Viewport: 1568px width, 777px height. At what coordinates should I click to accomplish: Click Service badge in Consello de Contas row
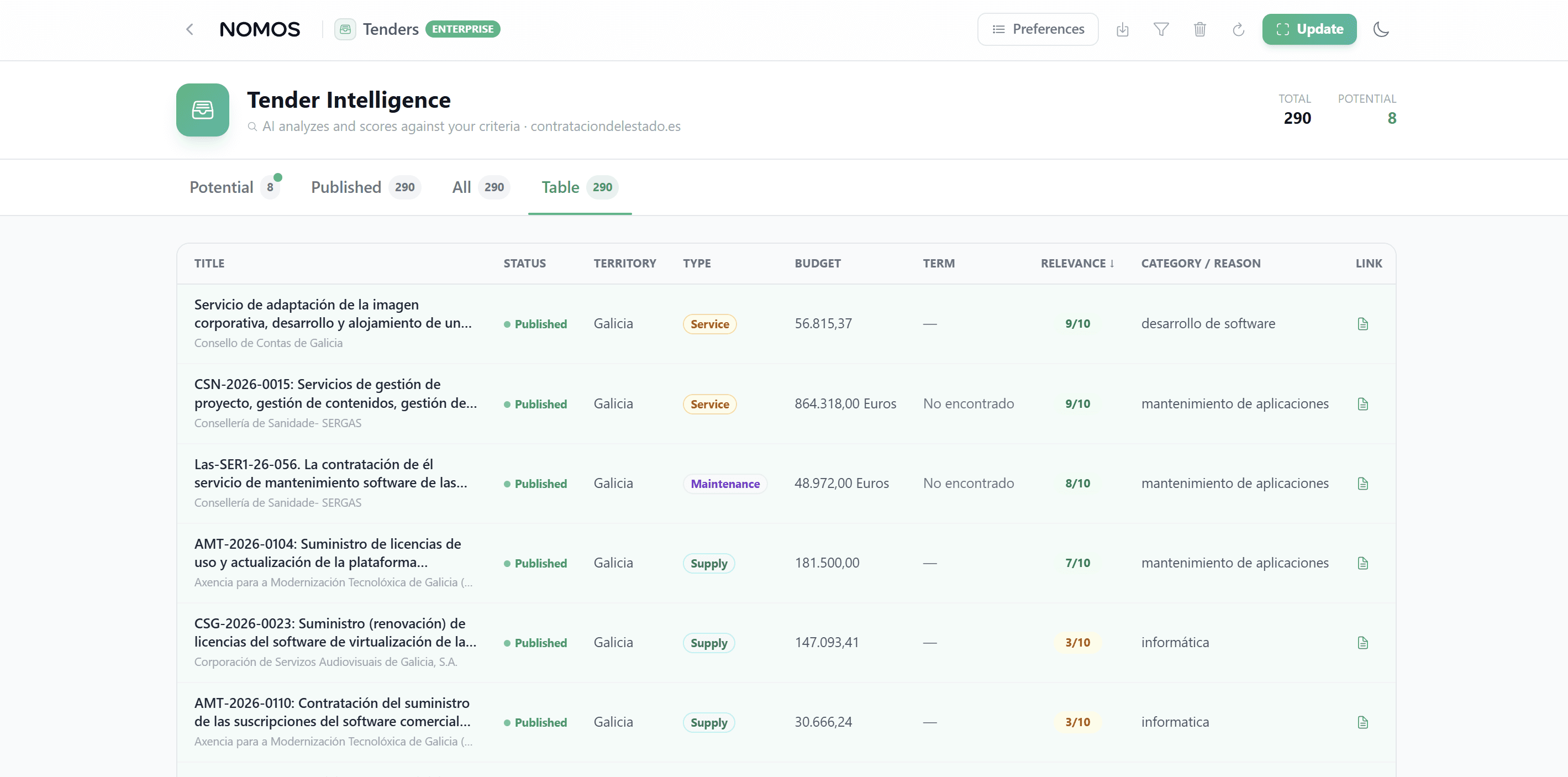(x=710, y=324)
